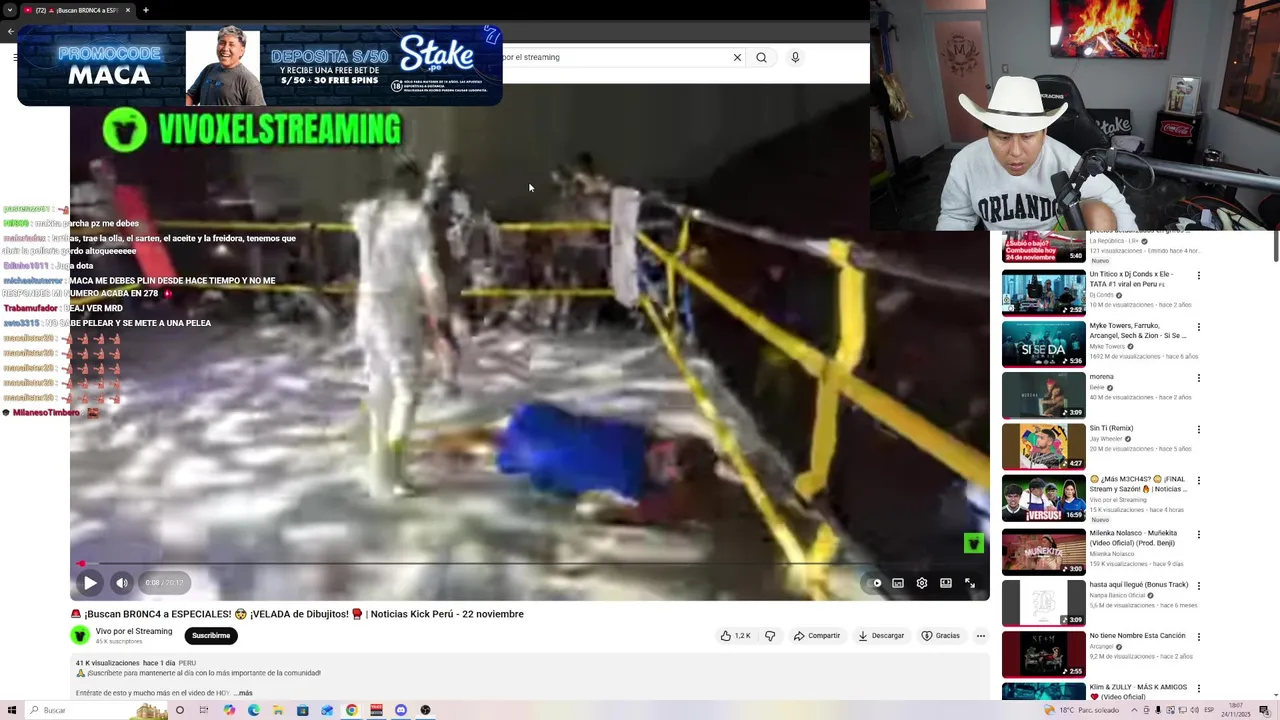The width and height of the screenshot is (1280, 720).
Task: Open subtitles option in the player controls
Action: pos(898,583)
